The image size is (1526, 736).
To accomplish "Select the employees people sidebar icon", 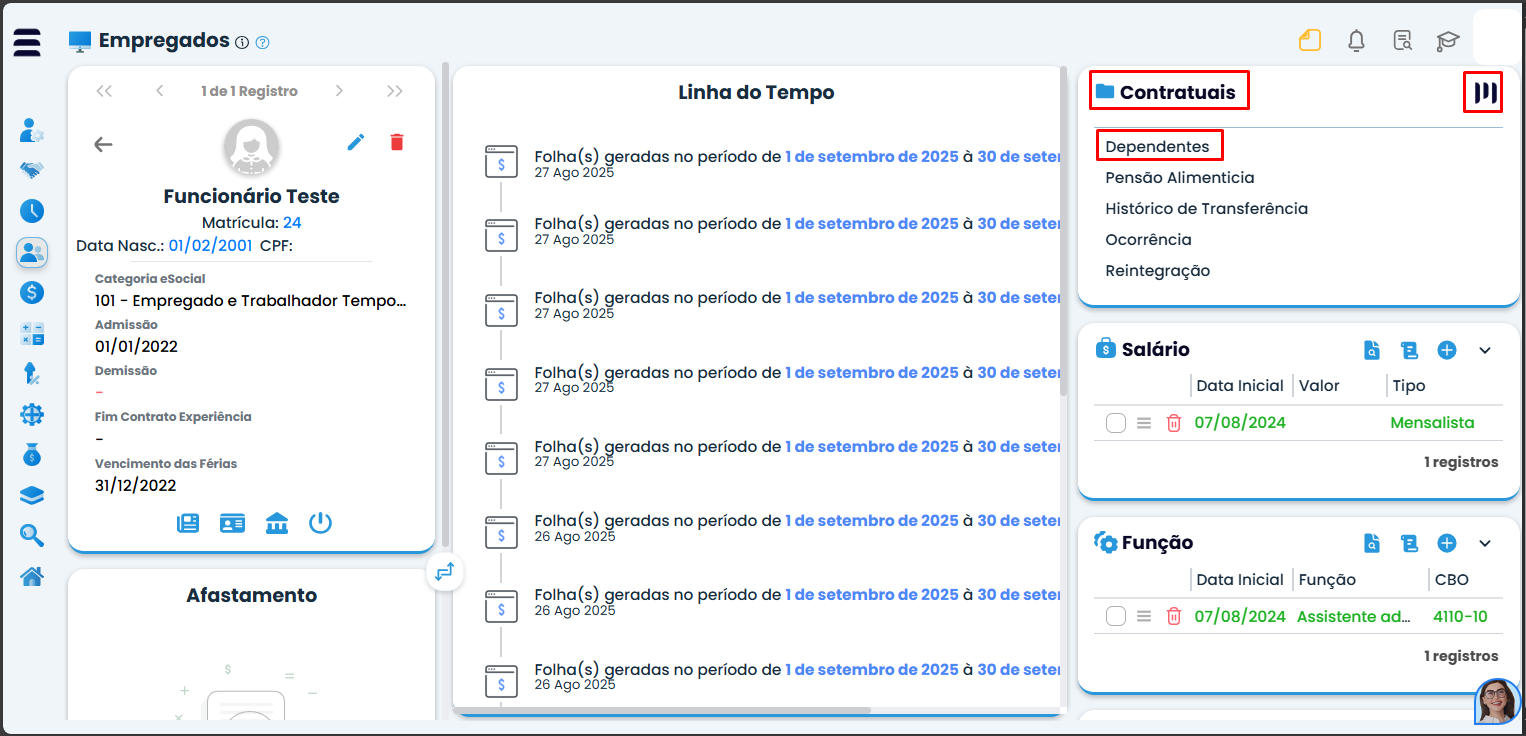I will (x=32, y=252).
